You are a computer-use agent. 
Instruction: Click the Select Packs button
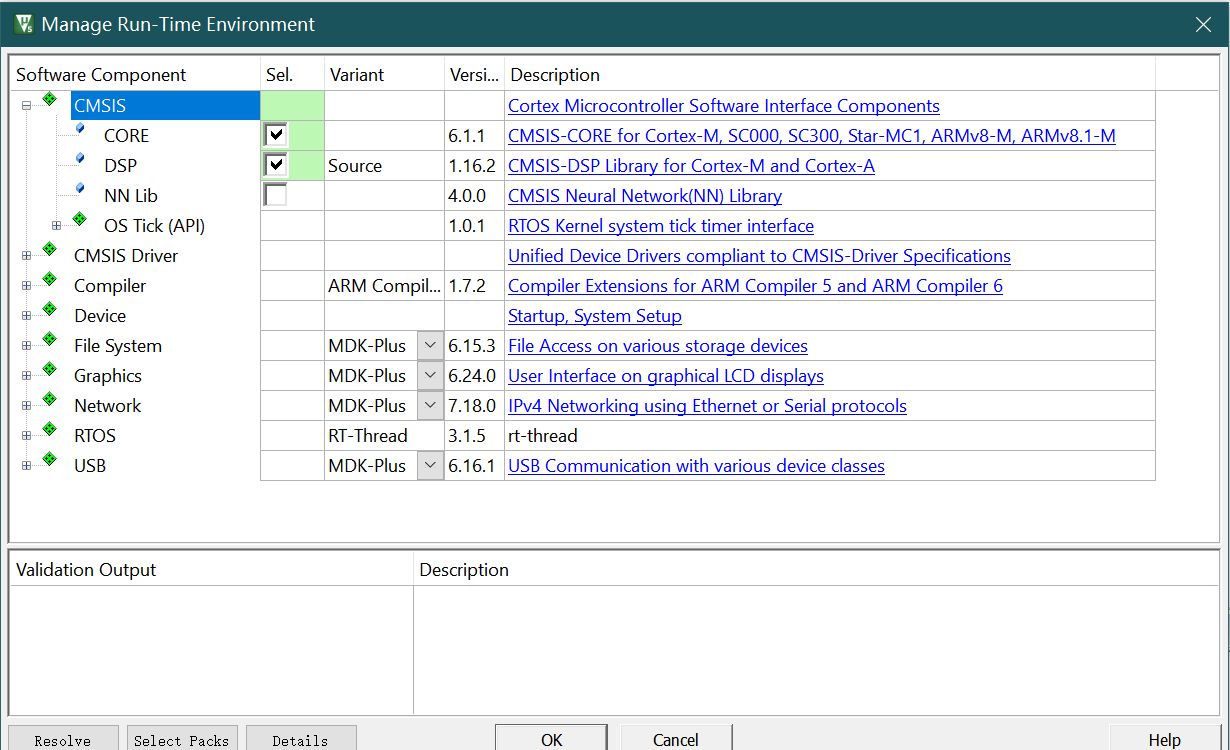click(x=182, y=740)
